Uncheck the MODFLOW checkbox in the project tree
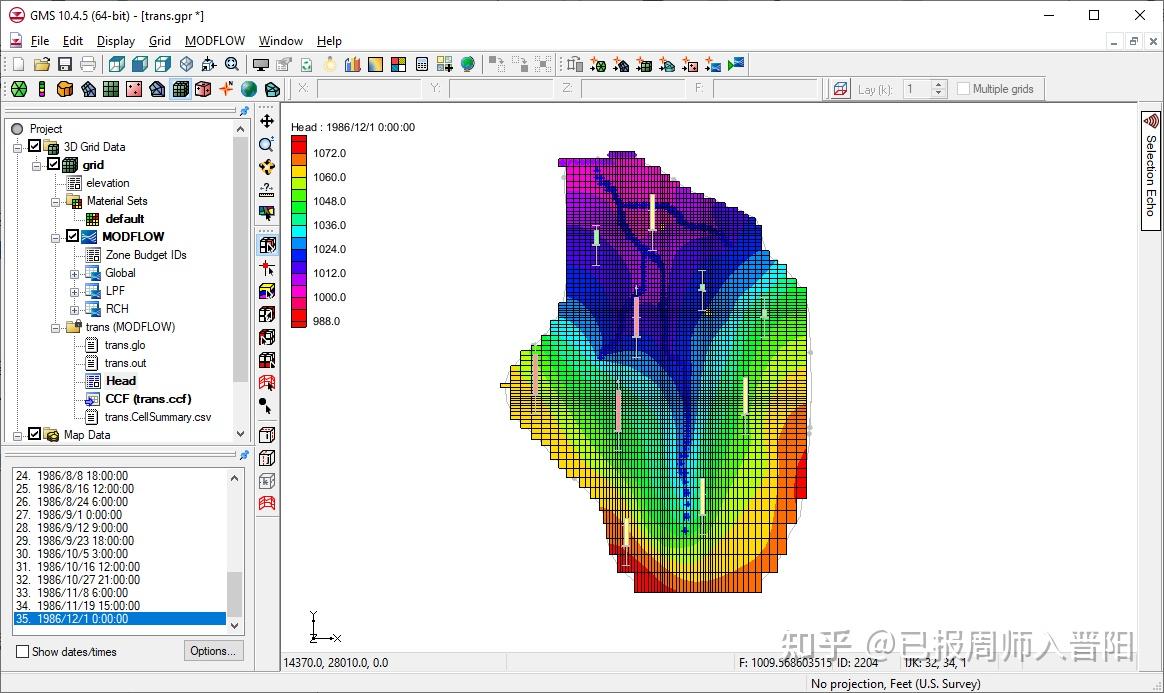This screenshot has height=693, width=1164. pos(72,237)
